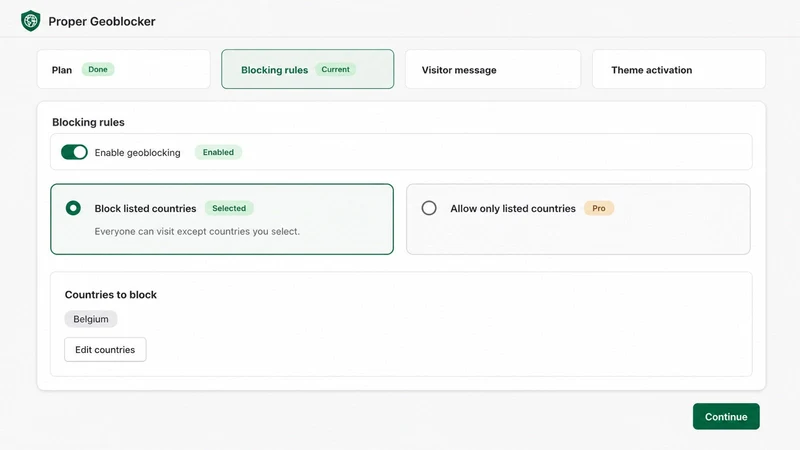Go to the Visitor message step
Image resolution: width=800 pixels, height=450 pixels.
click(x=493, y=69)
